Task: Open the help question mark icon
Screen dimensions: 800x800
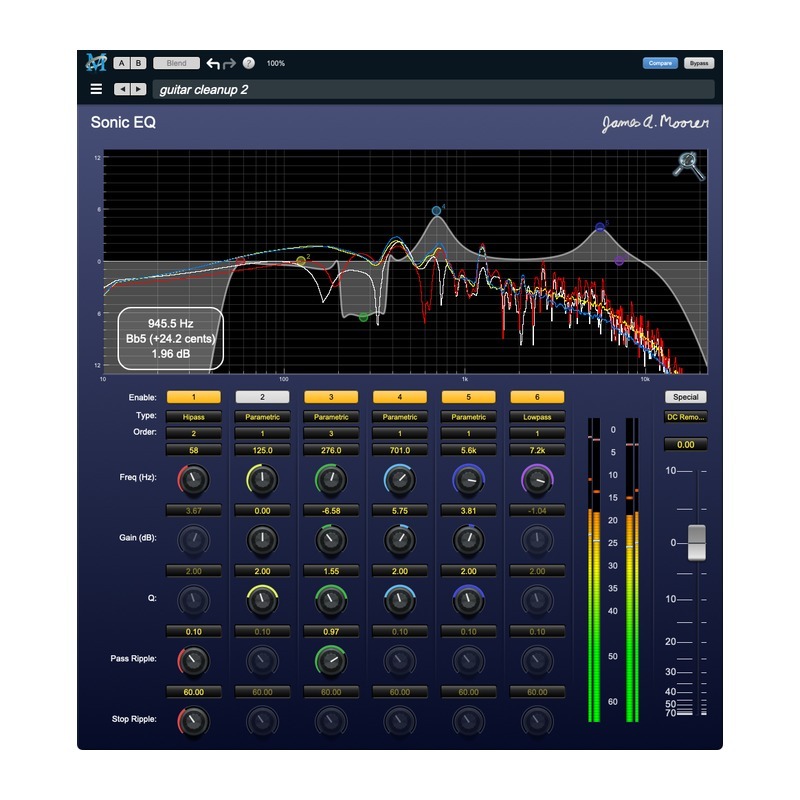Action: 248,63
